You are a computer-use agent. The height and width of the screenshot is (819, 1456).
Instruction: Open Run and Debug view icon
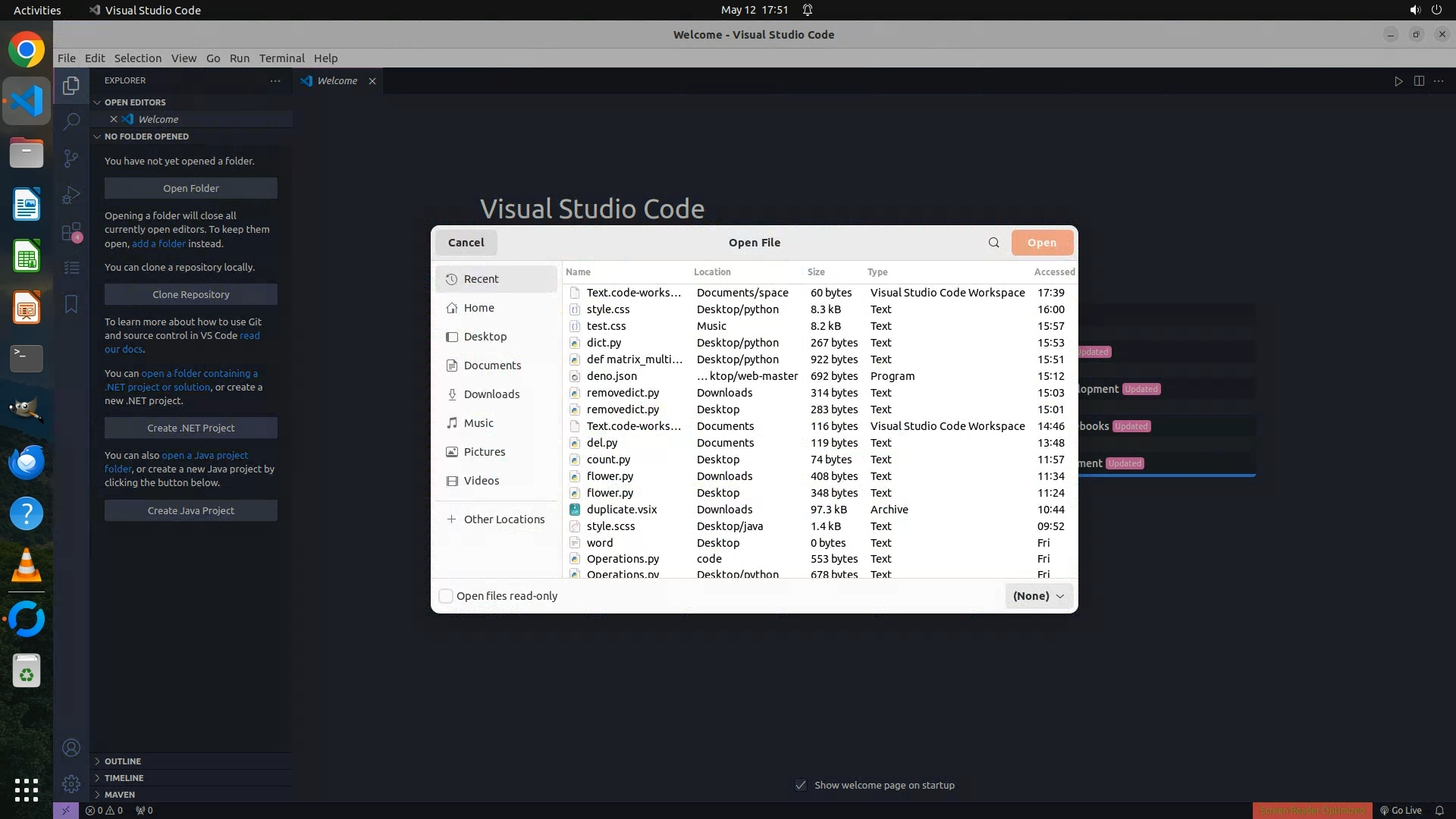pos(71,195)
